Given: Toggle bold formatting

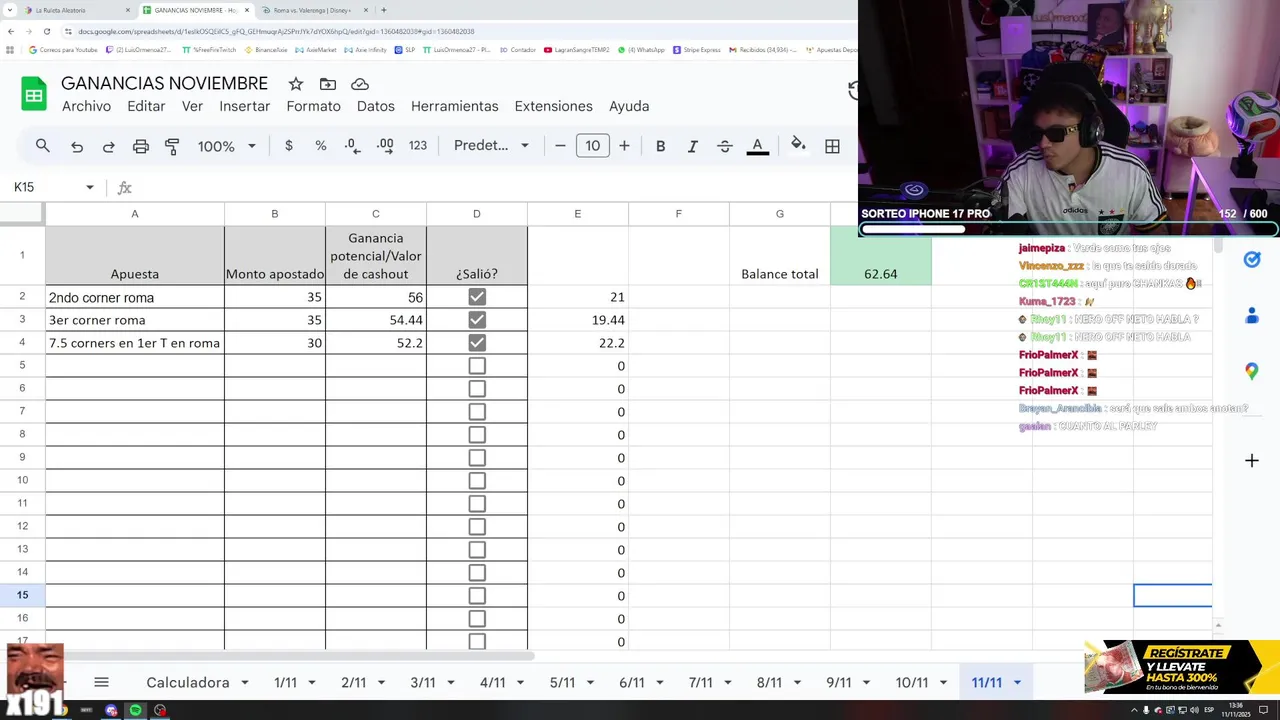Looking at the screenshot, I should 660,146.
